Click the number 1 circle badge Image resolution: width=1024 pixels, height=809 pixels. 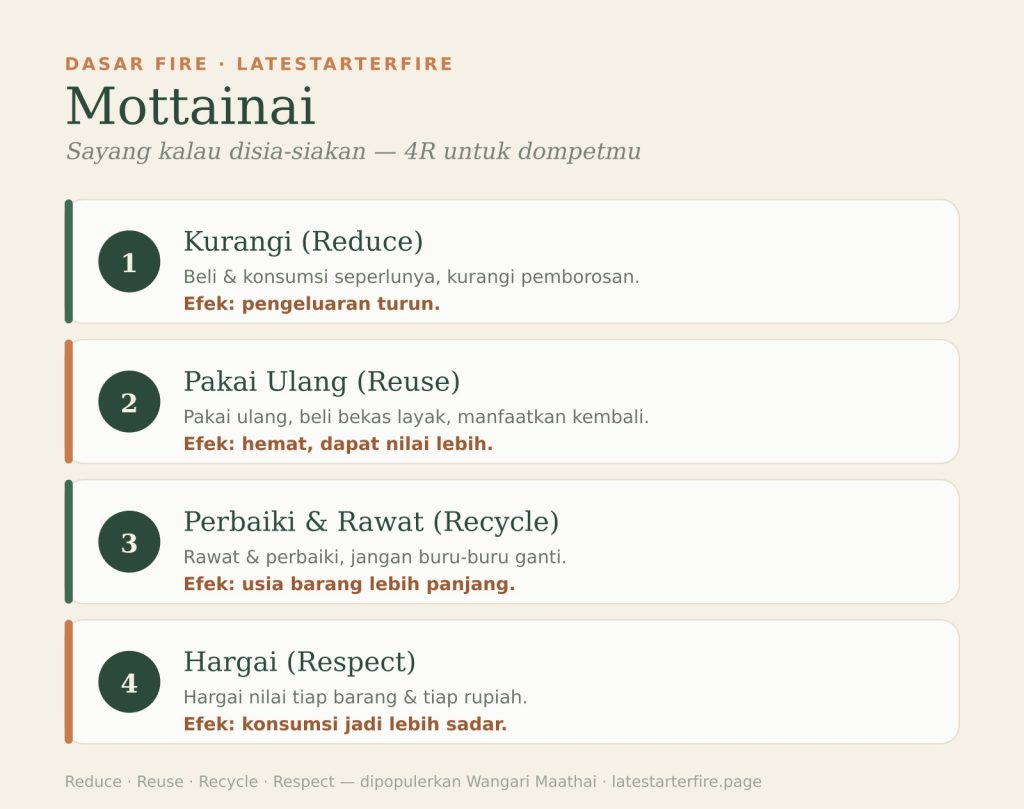click(129, 261)
